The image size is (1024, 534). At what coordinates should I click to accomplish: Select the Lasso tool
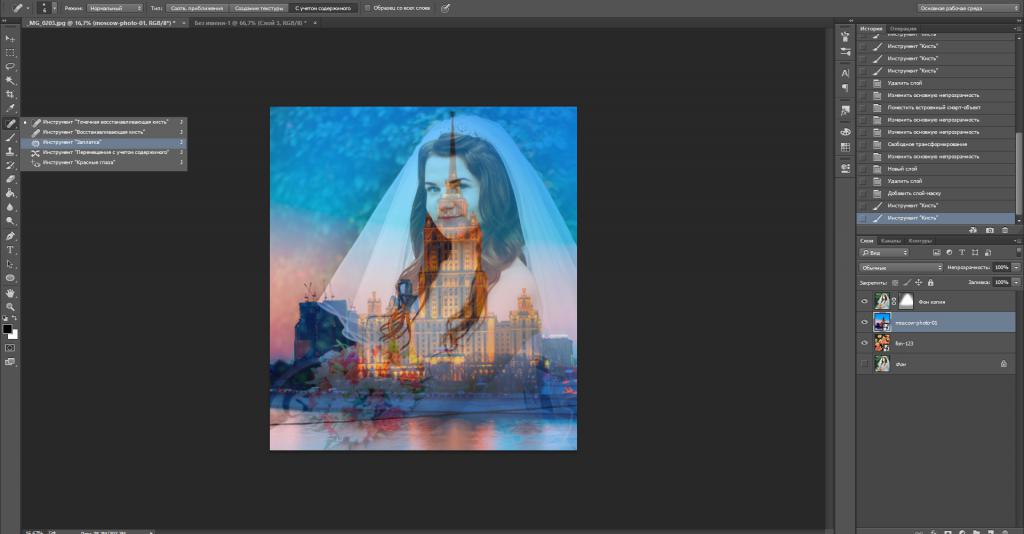pyautogui.click(x=10, y=66)
